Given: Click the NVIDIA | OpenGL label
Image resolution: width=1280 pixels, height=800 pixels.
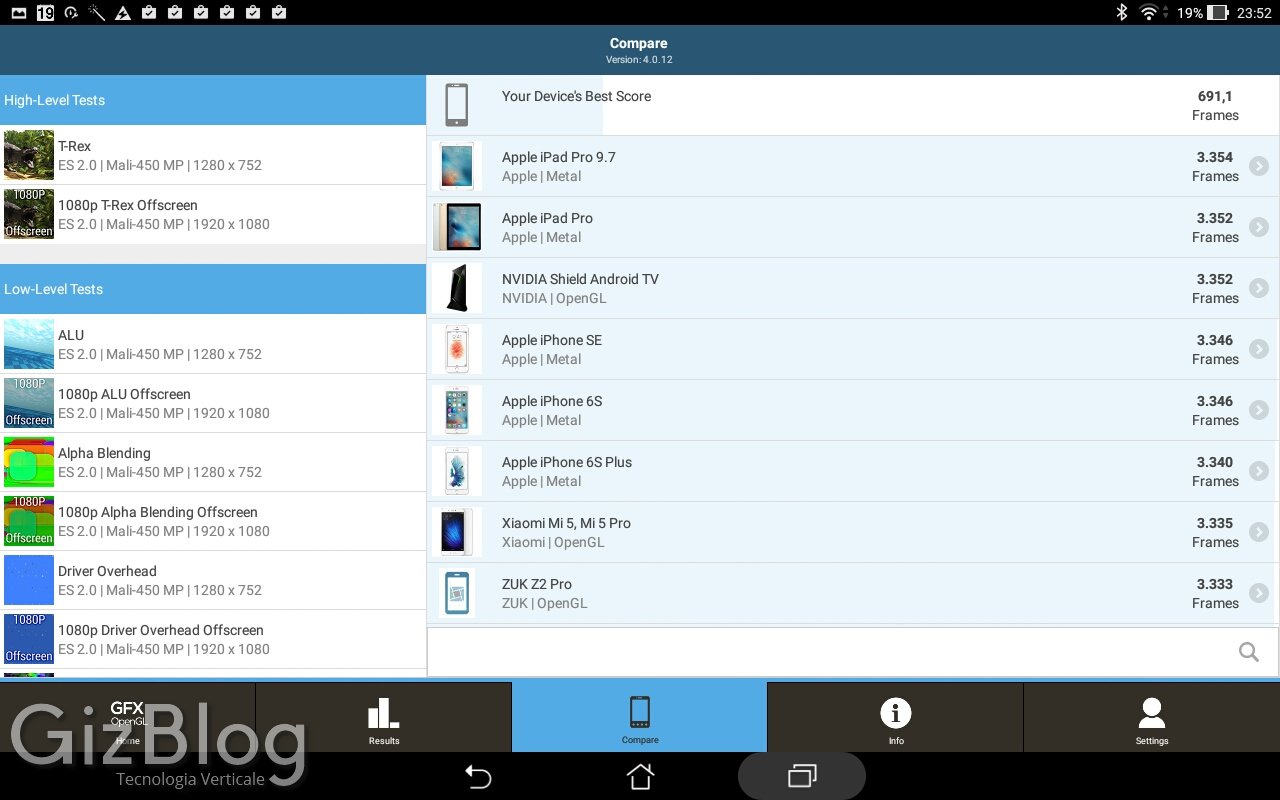Looking at the screenshot, I should (x=554, y=298).
